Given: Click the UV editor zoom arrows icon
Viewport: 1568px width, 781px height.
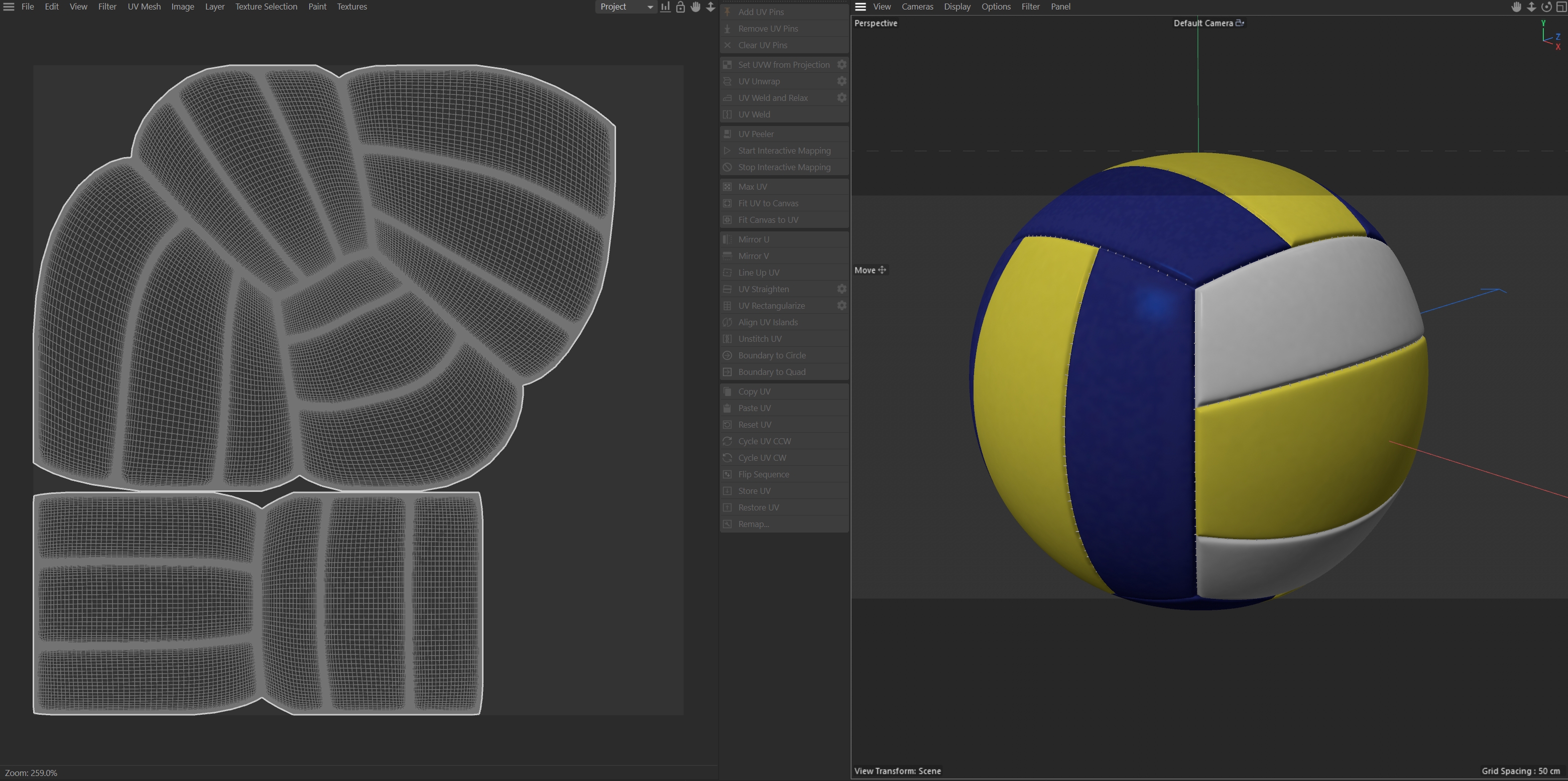Looking at the screenshot, I should (x=710, y=7).
